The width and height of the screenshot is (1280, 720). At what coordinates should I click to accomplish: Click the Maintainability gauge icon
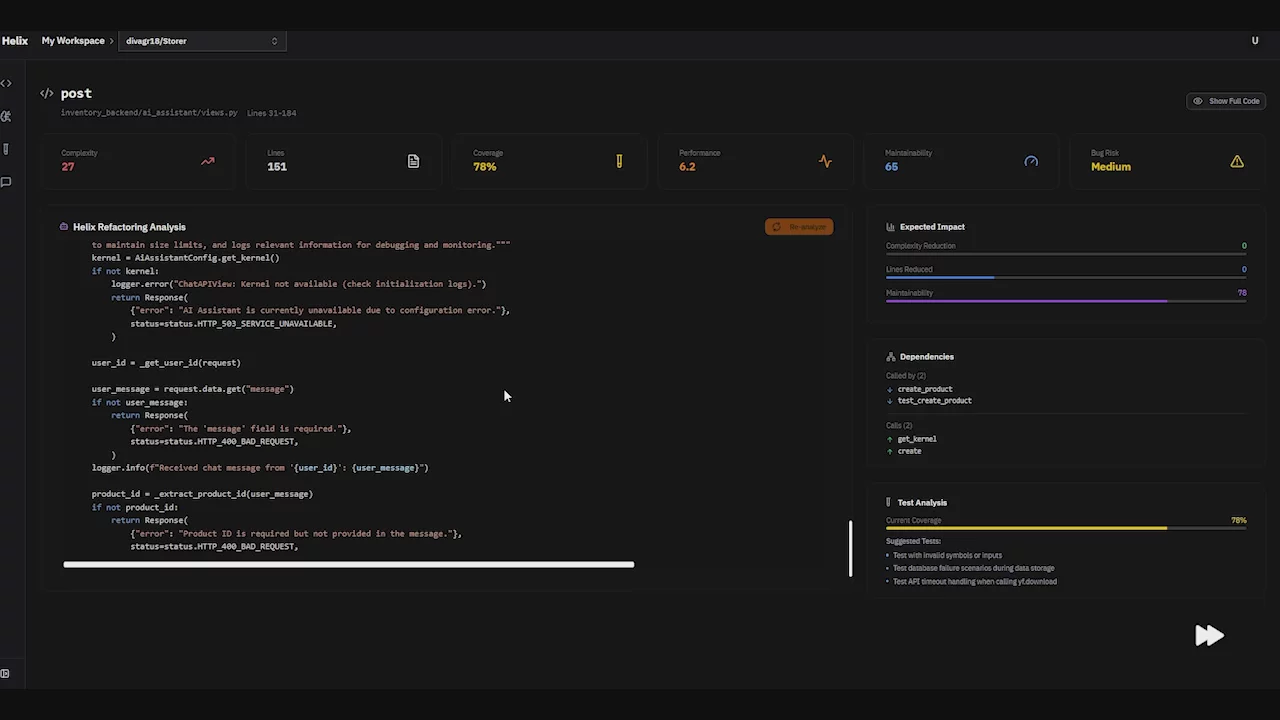pyautogui.click(x=1031, y=161)
